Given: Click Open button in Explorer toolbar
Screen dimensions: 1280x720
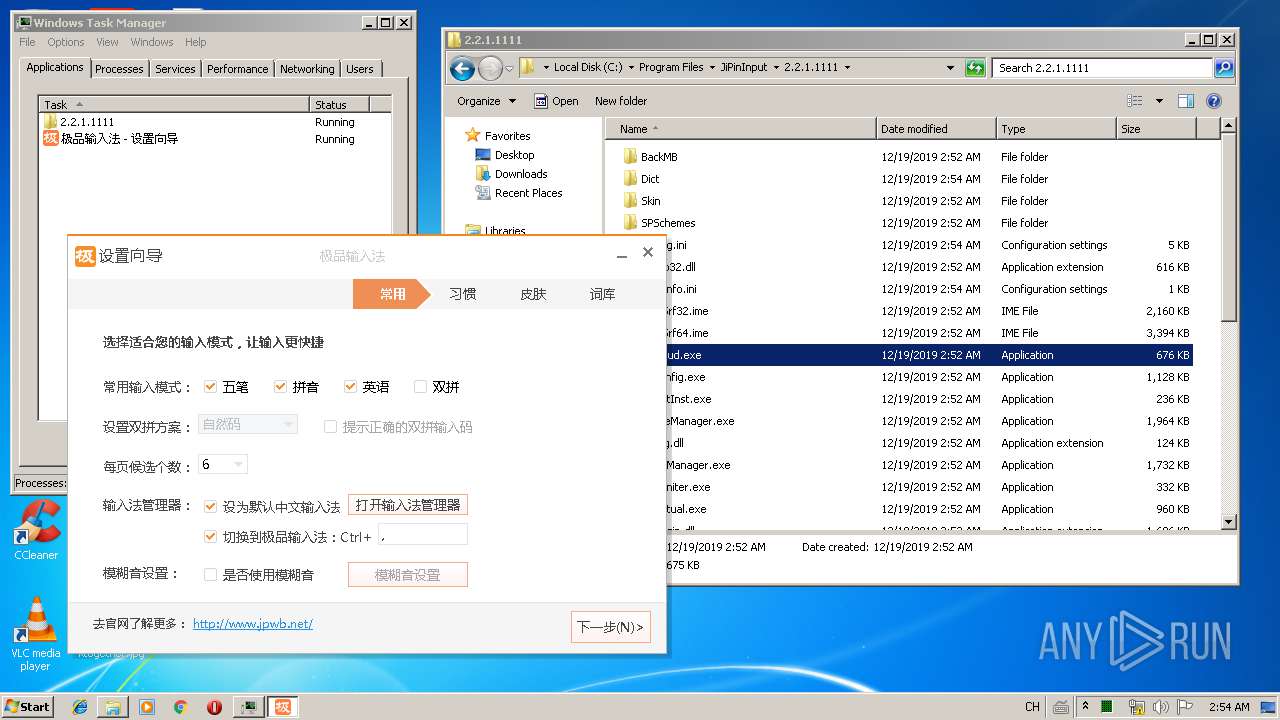Looking at the screenshot, I should [x=556, y=101].
